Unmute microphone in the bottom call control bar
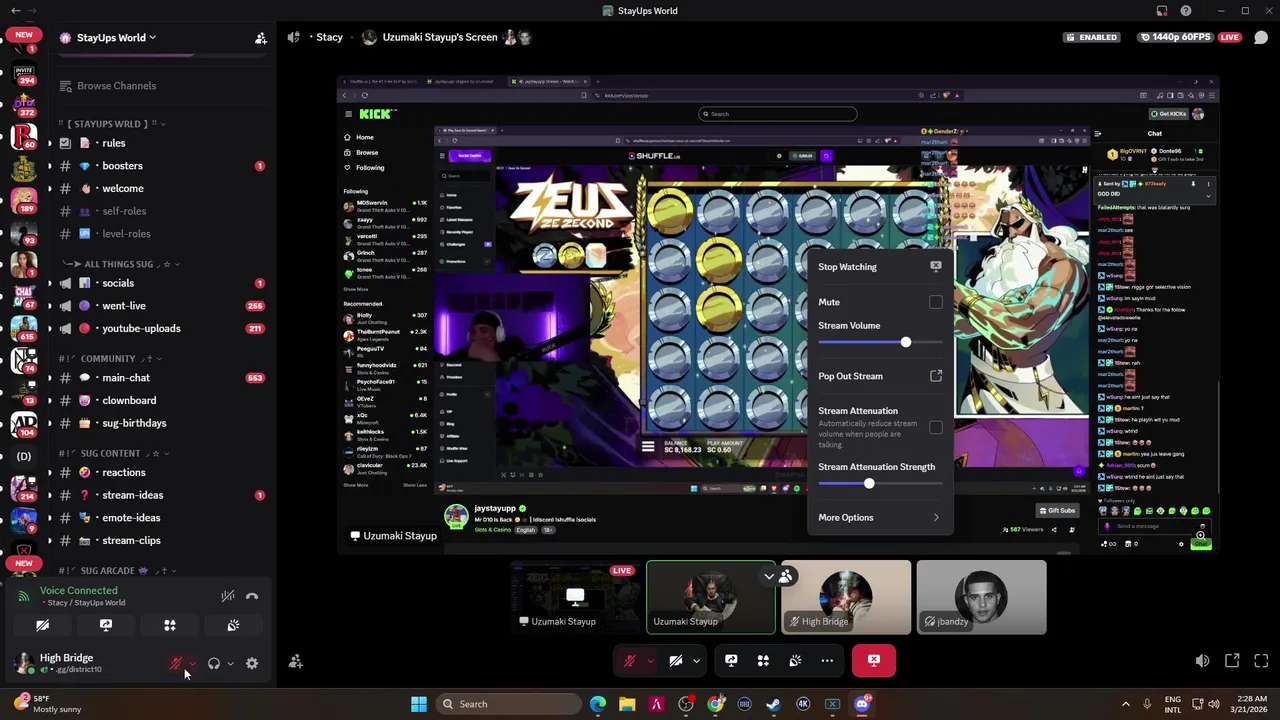Image resolution: width=1280 pixels, height=720 pixels. click(630, 660)
